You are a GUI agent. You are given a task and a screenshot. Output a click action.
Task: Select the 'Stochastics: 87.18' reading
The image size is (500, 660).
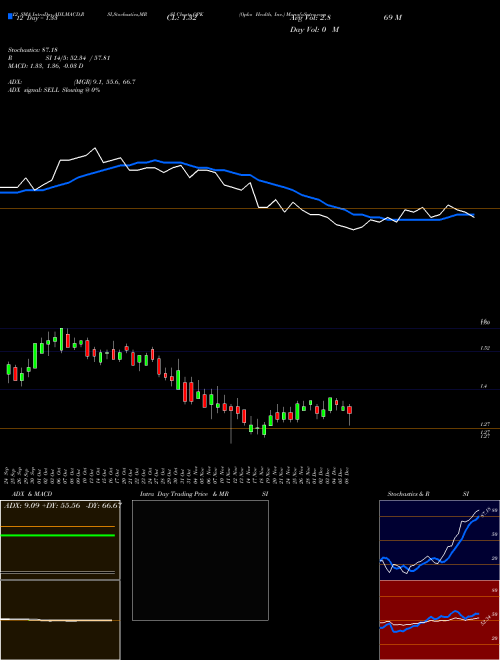click(x=32, y=50)
